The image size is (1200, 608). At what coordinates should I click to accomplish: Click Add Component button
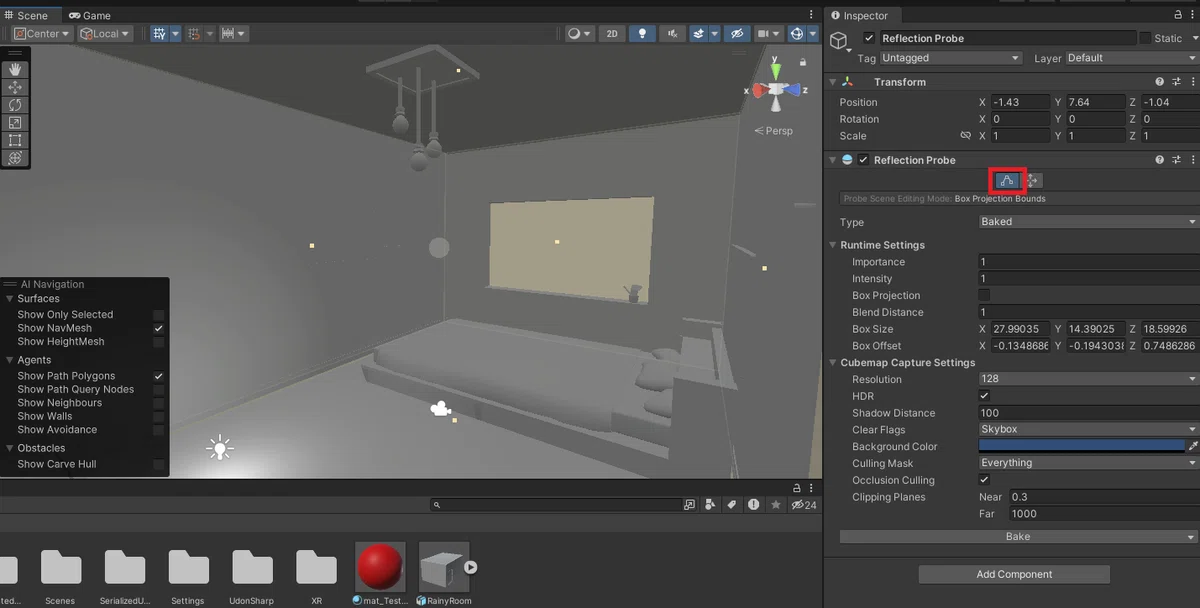1014,574
